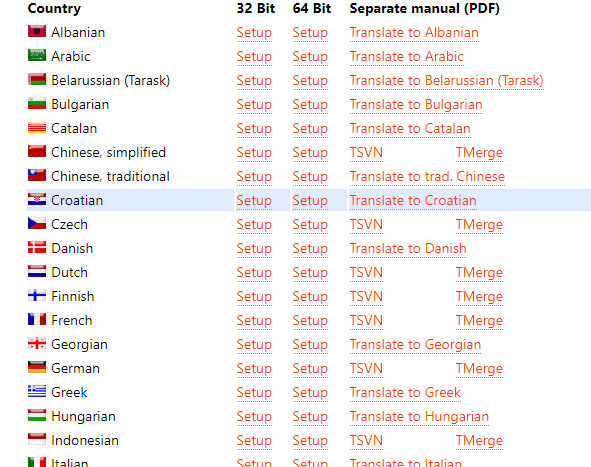Open Translate to Arabic link
591x467 pixels.
(x=407, y=57)
